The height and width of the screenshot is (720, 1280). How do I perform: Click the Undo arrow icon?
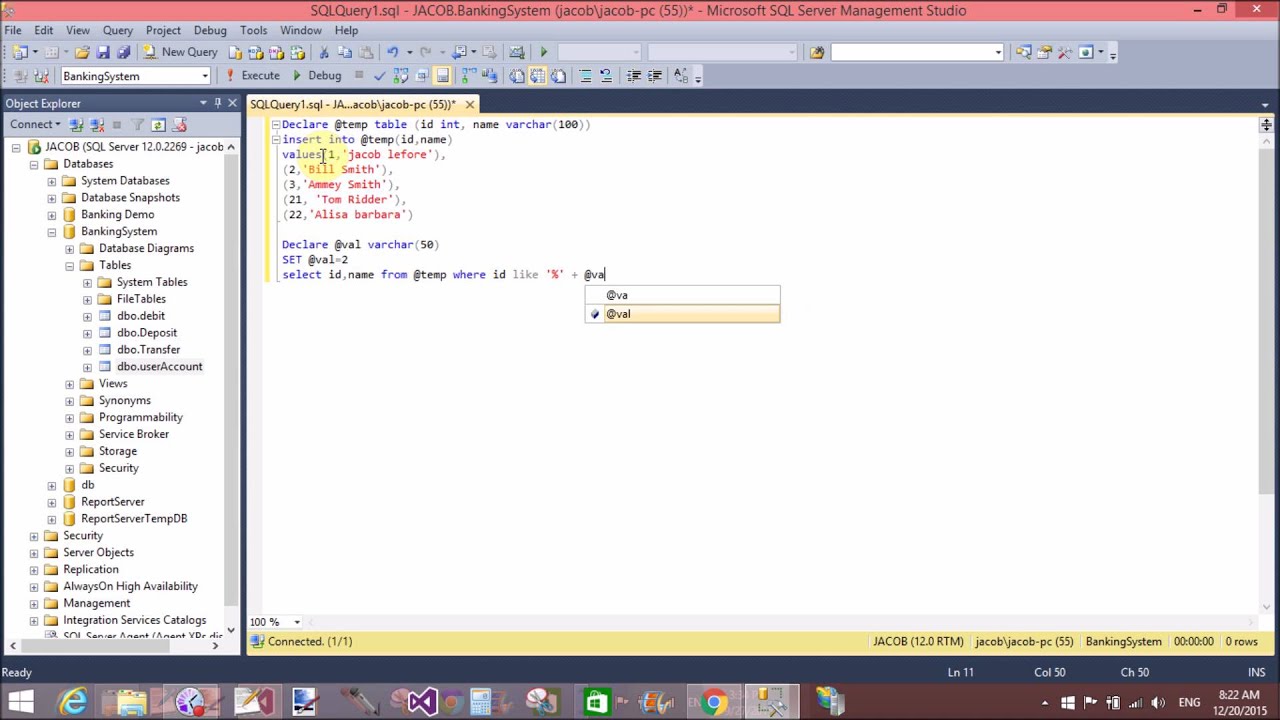(392, 52)
